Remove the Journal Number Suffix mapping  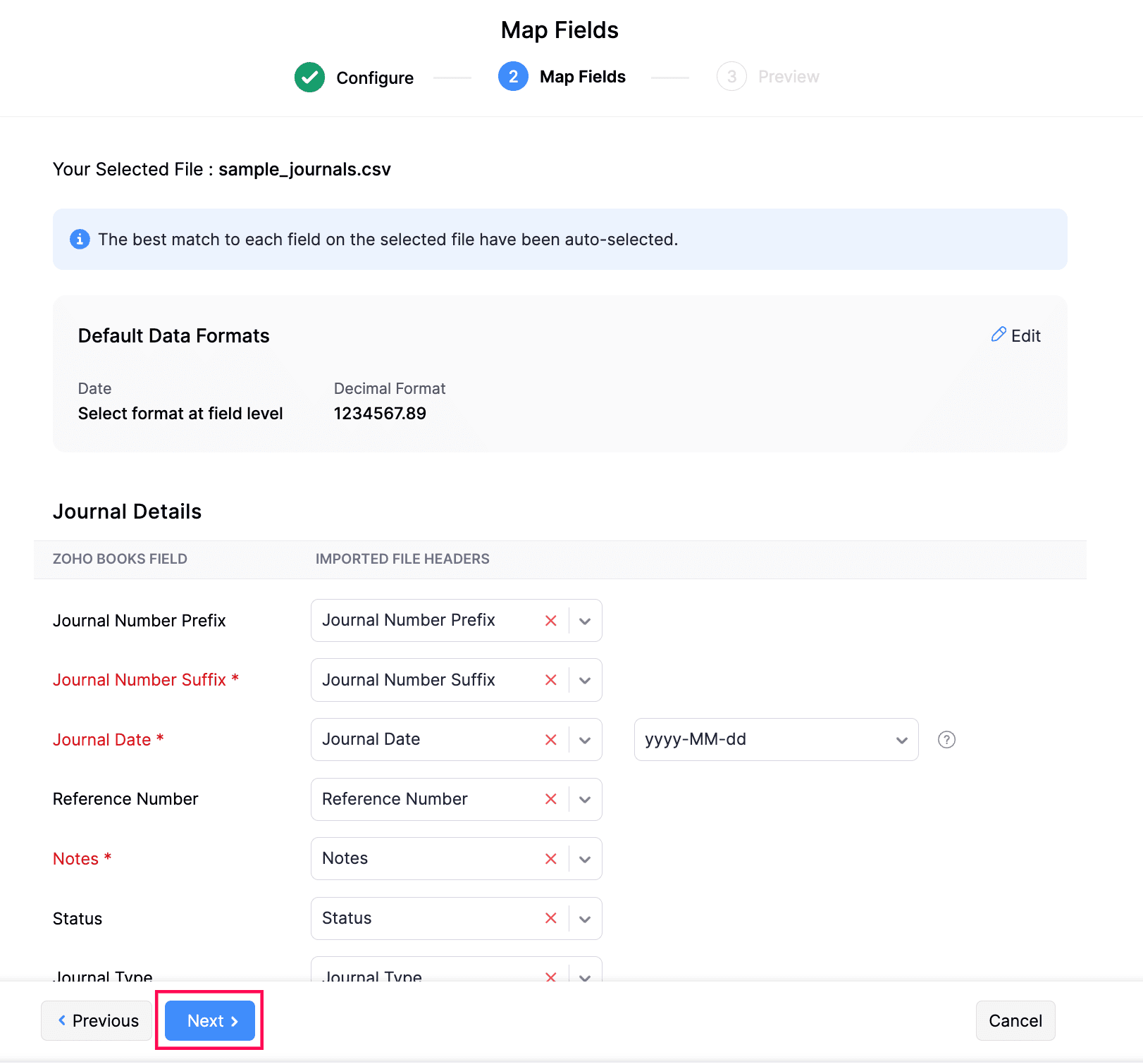tap(551, 680)
